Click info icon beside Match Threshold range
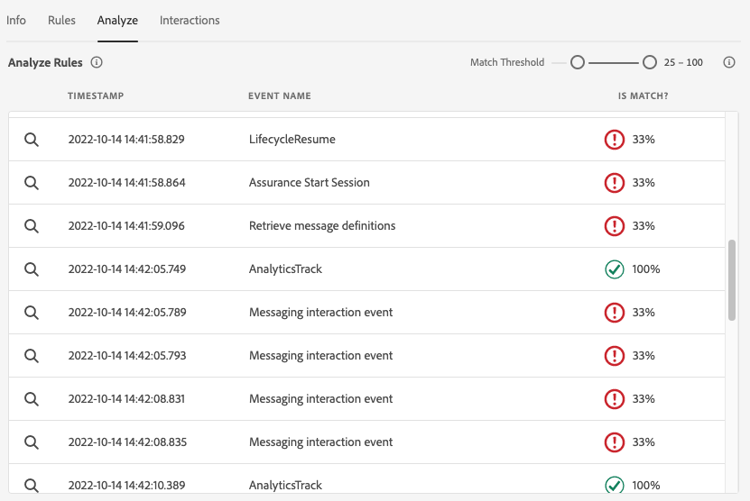Viewport: 750px width, 501px height. tap(730, 62)
